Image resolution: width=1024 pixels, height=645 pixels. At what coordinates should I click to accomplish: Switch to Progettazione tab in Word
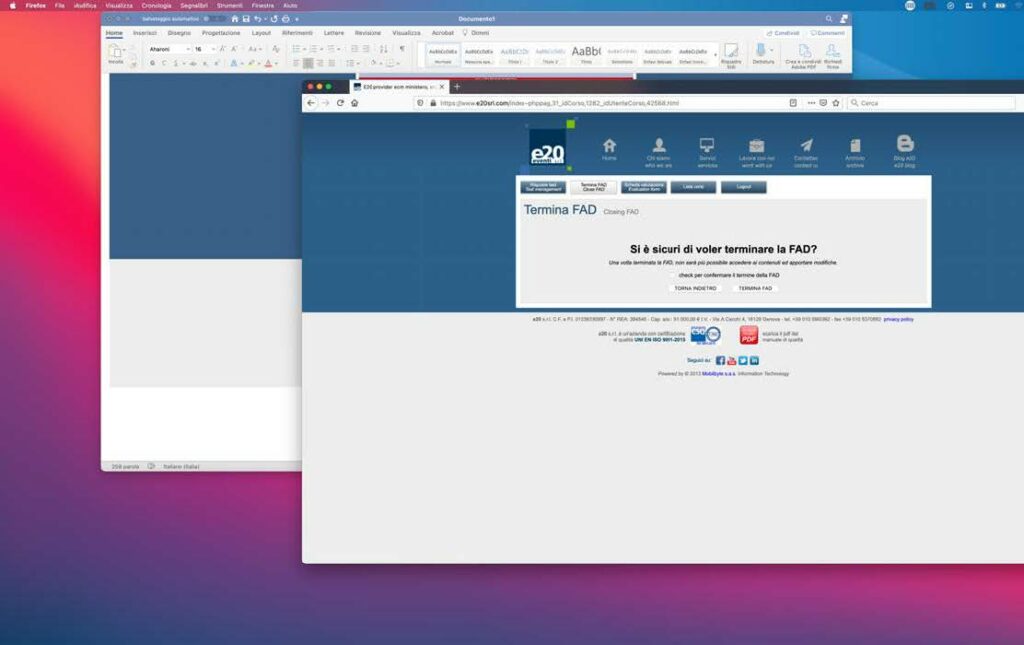[x=221, y=33]
